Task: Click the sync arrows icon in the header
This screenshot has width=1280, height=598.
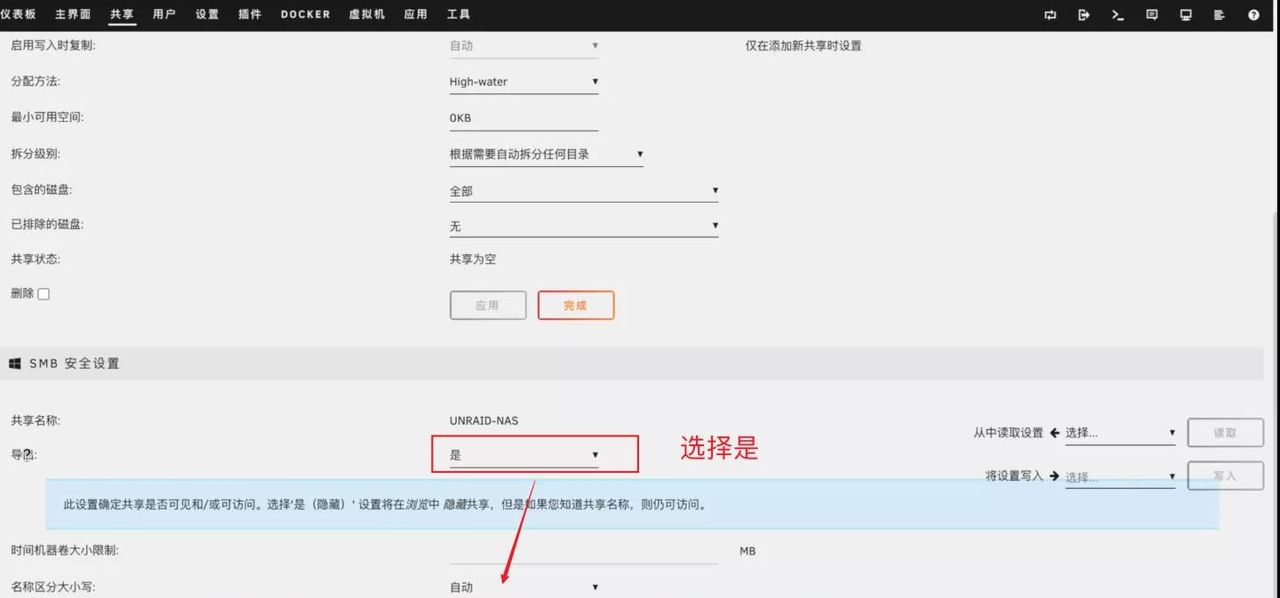Action: tap(1050, 15)
